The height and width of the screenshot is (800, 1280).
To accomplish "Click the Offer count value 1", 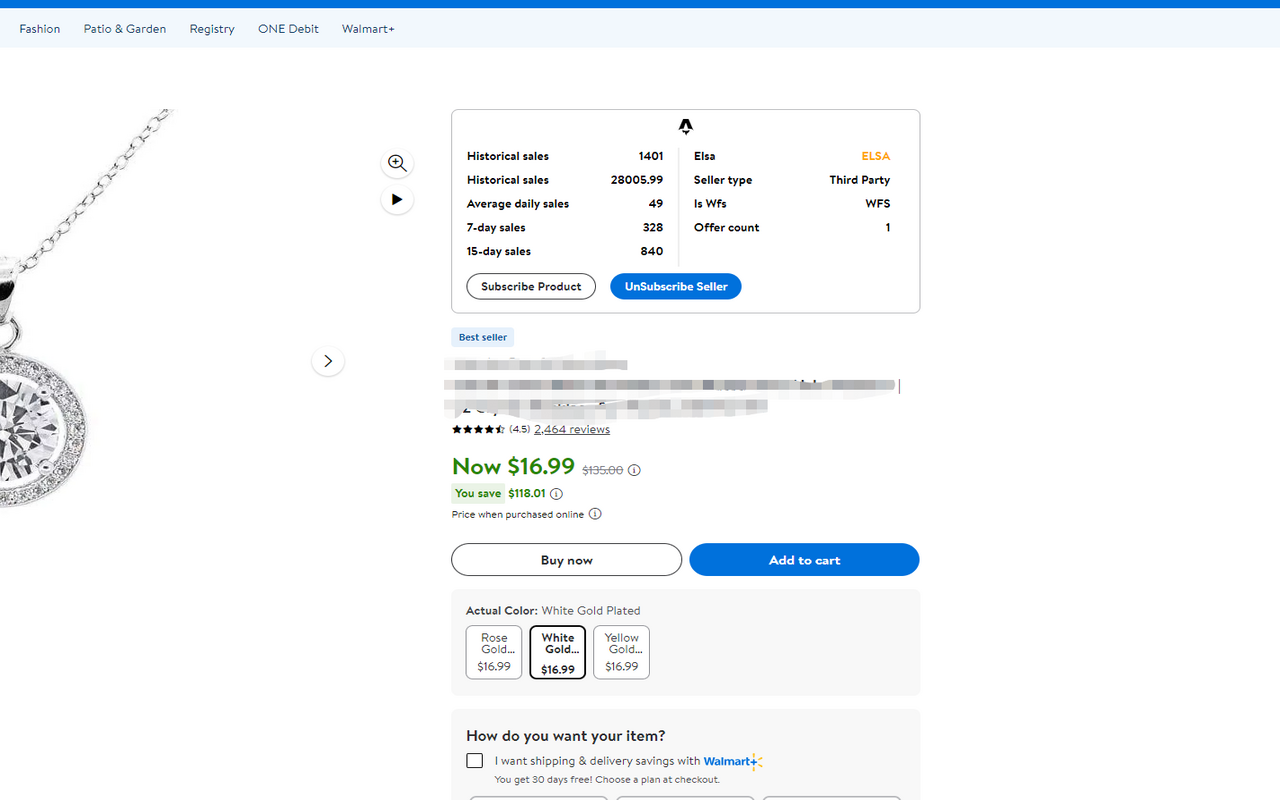I will pos(887,228).
